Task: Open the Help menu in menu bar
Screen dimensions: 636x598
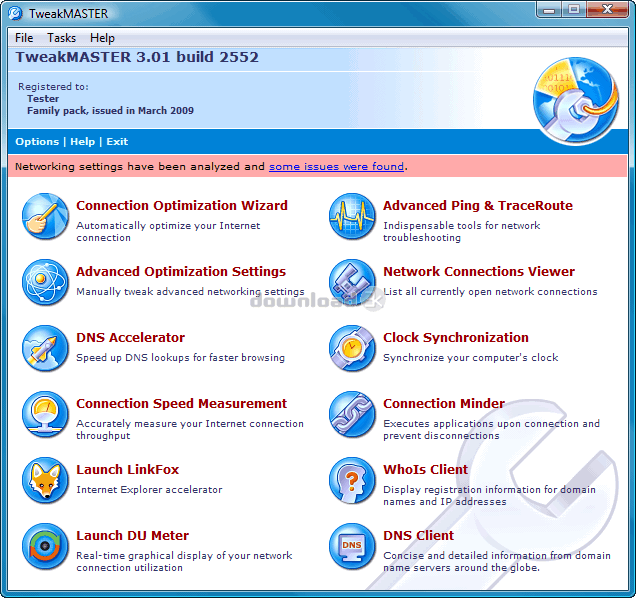Action: click(x=102, y=38)
